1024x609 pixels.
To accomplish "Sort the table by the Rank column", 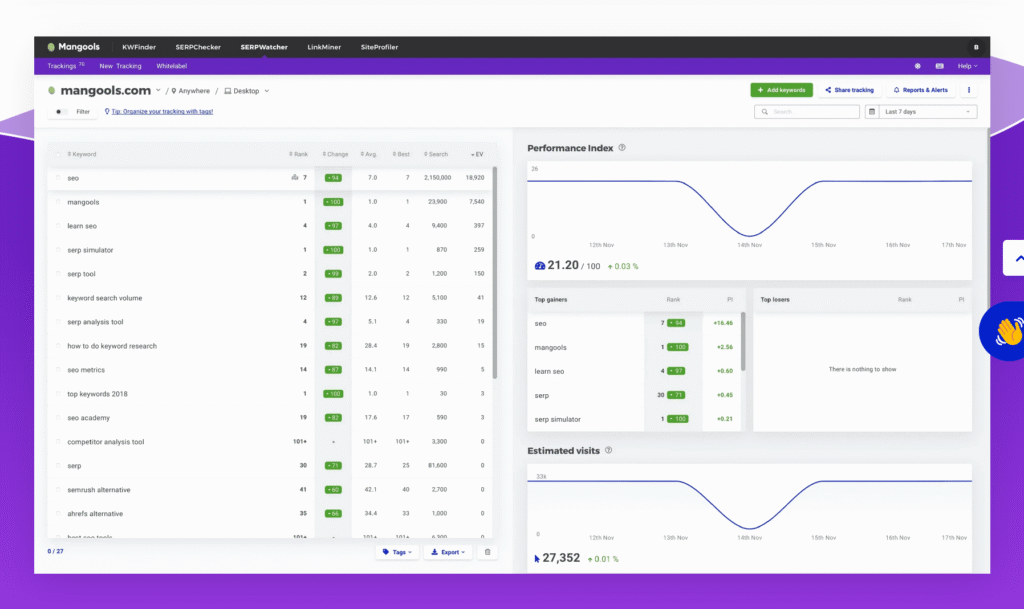I will [x=298, y=154].
